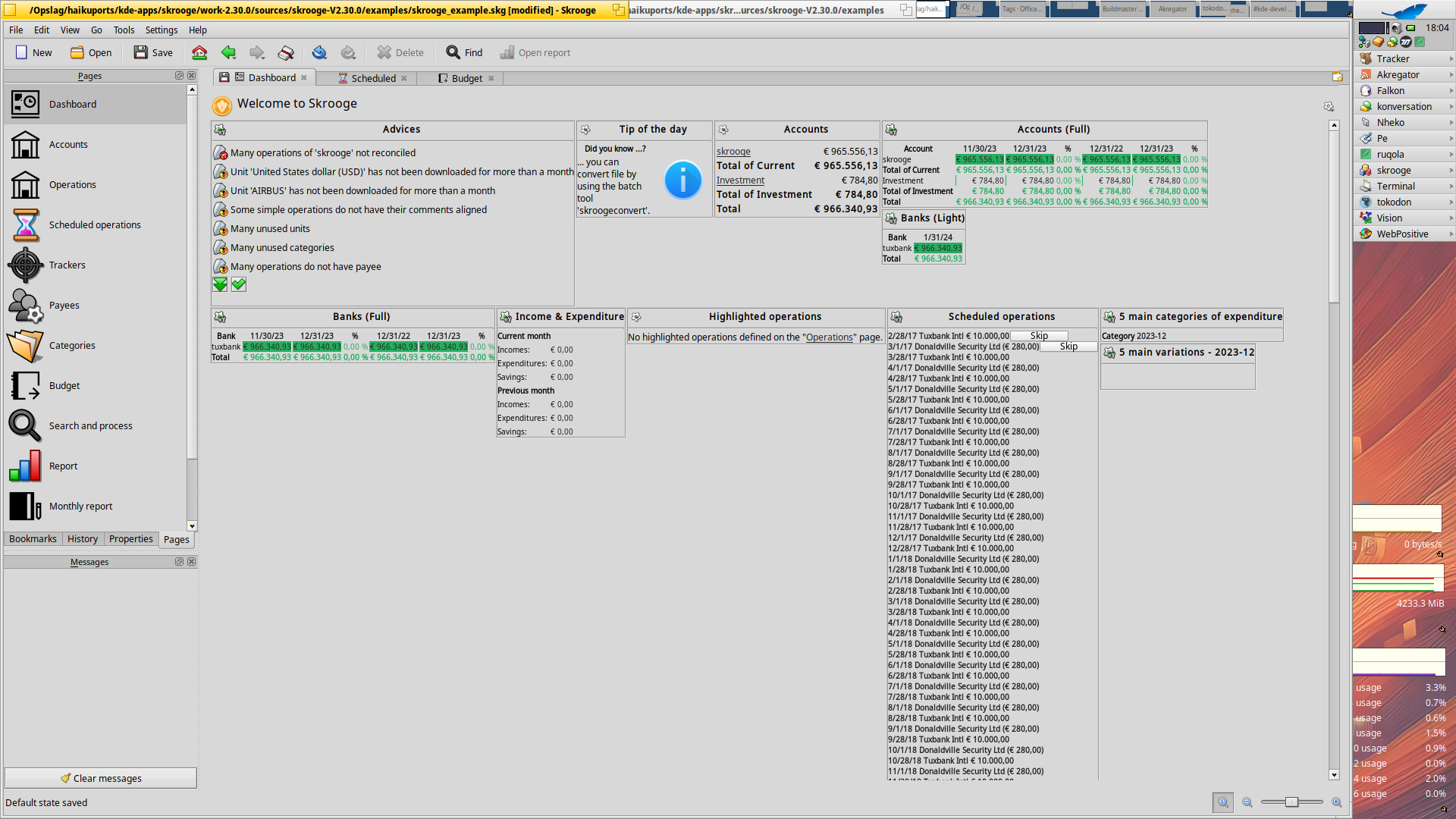Click the green down-arrow under advices

(x=220, y=284)
